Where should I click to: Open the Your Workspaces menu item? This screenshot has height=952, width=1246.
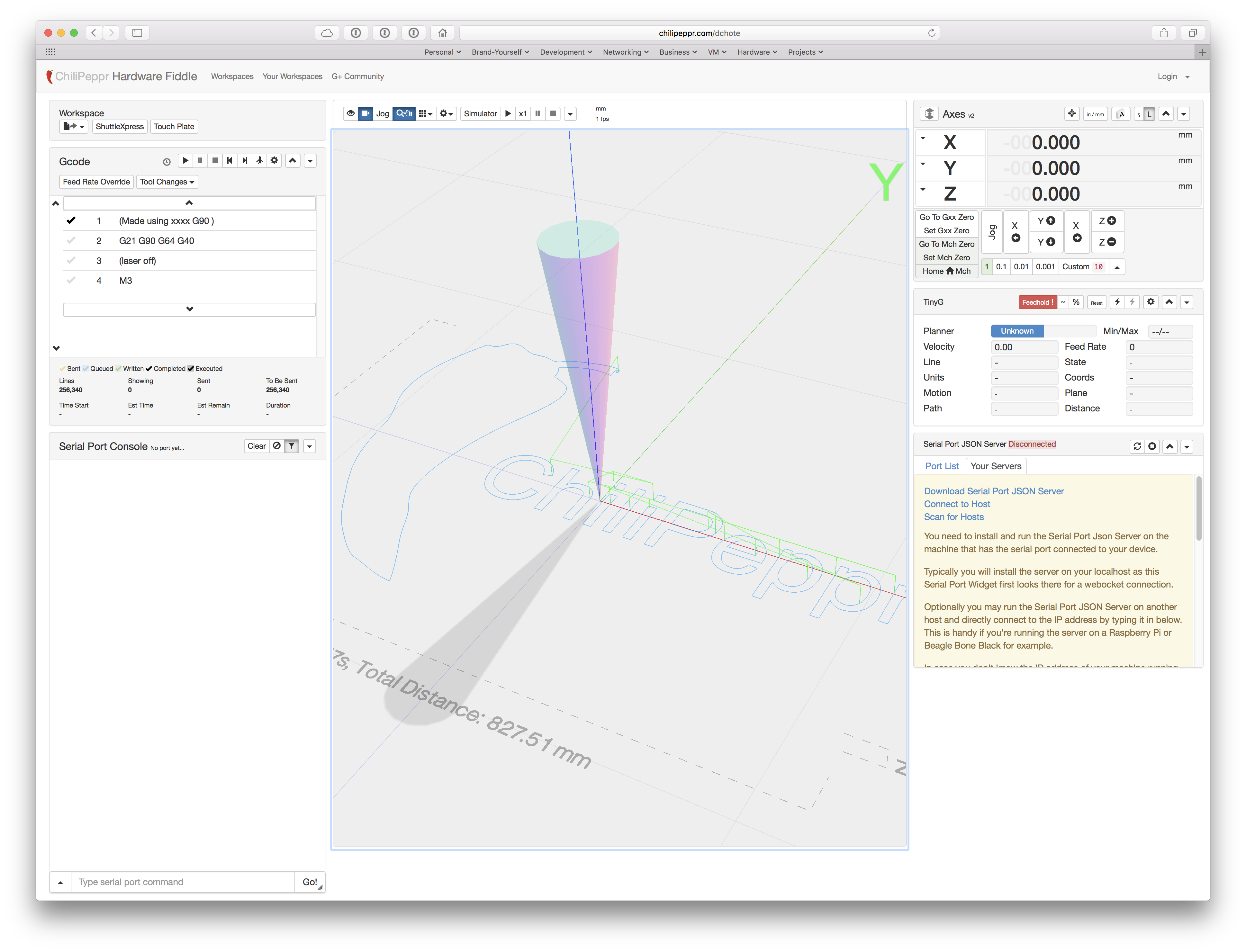pyautogui.click(x=292, y=76)
